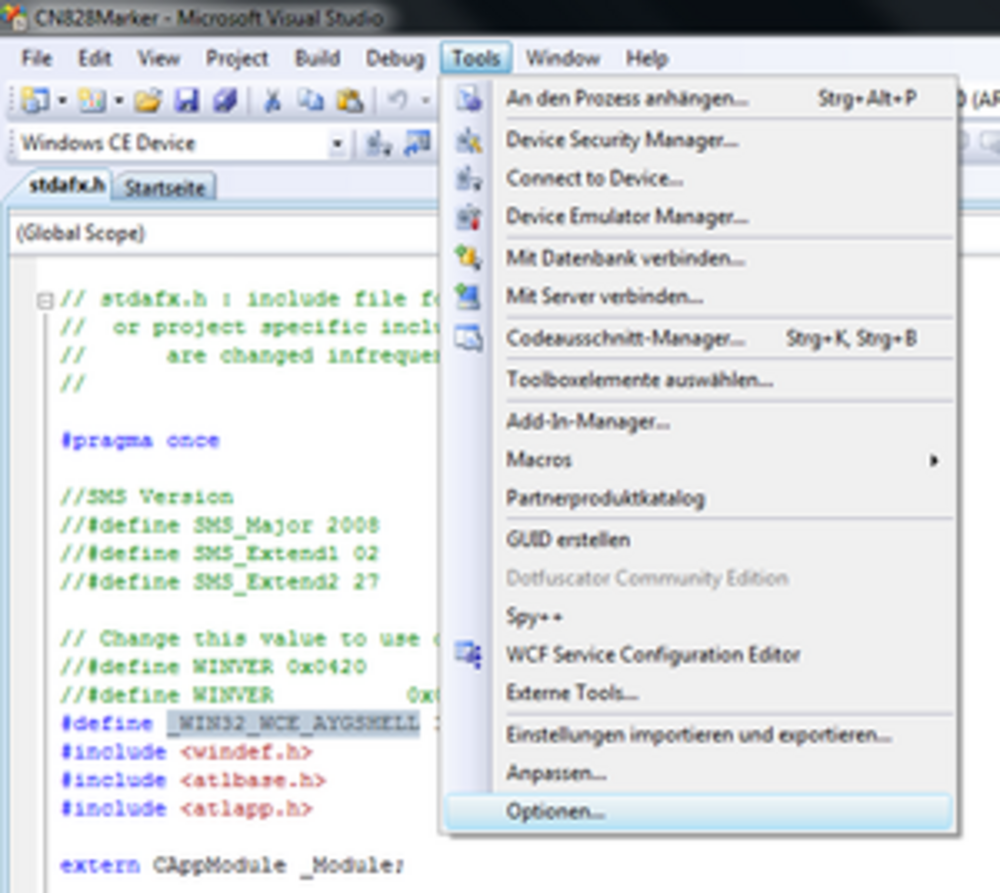This screenshot has height=893, width=1000.
Task: Click the #include <atlbase.h> line
Action: (193, 780)
